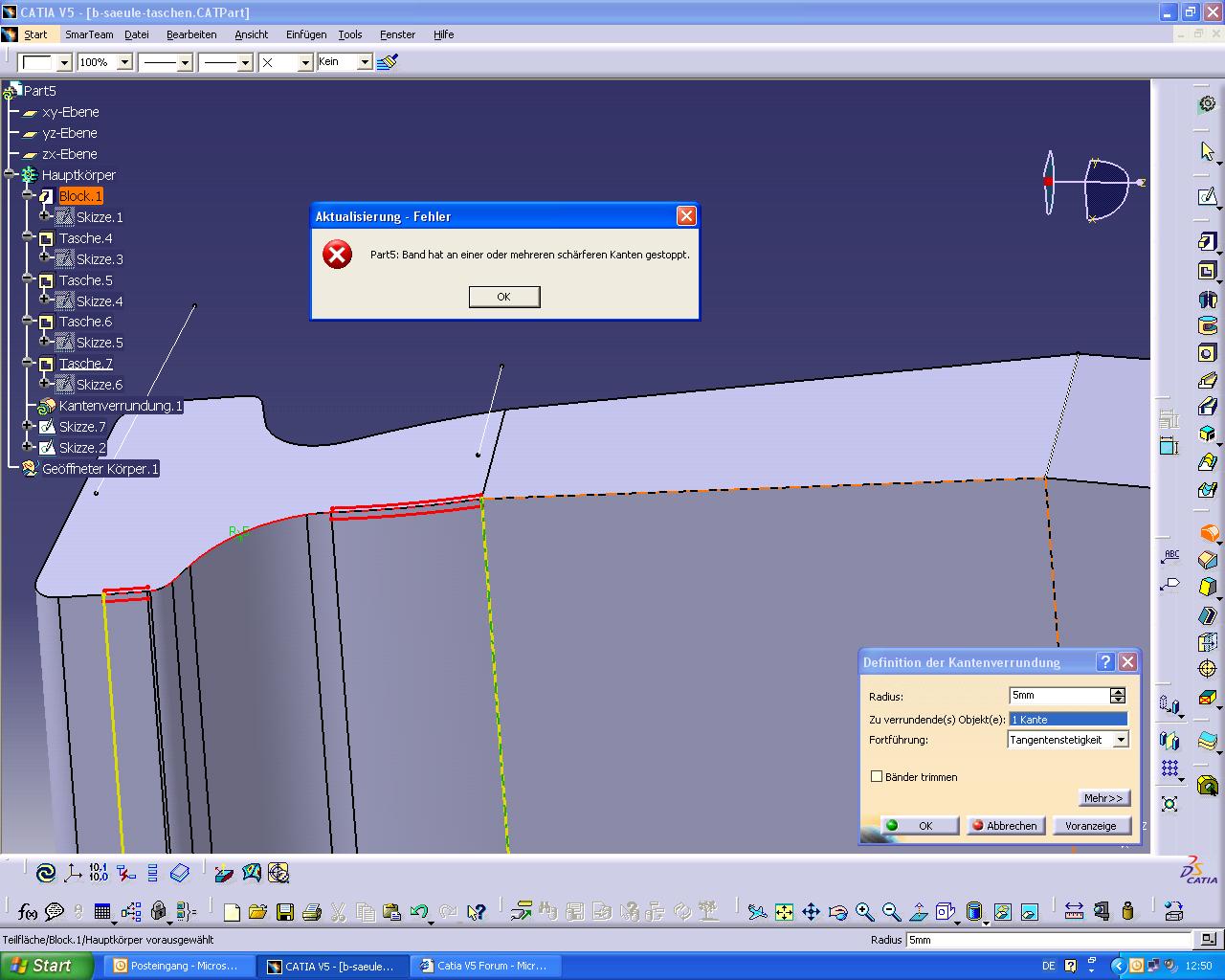
Task: Open the 100% opacity dropdown
Action: (x=124, y=62)
